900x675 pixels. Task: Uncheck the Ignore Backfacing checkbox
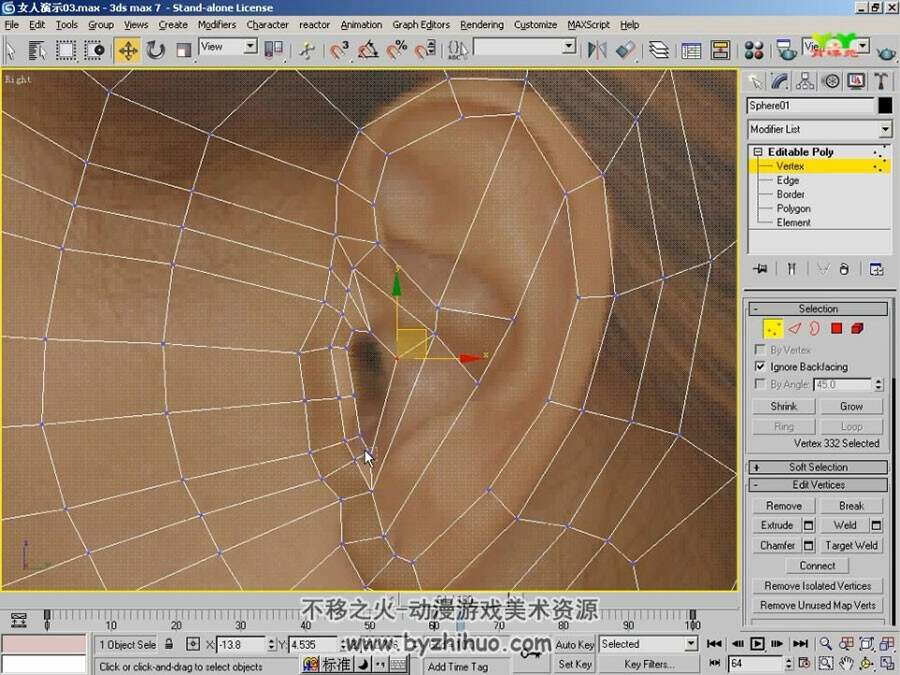(x=760, y=366)
